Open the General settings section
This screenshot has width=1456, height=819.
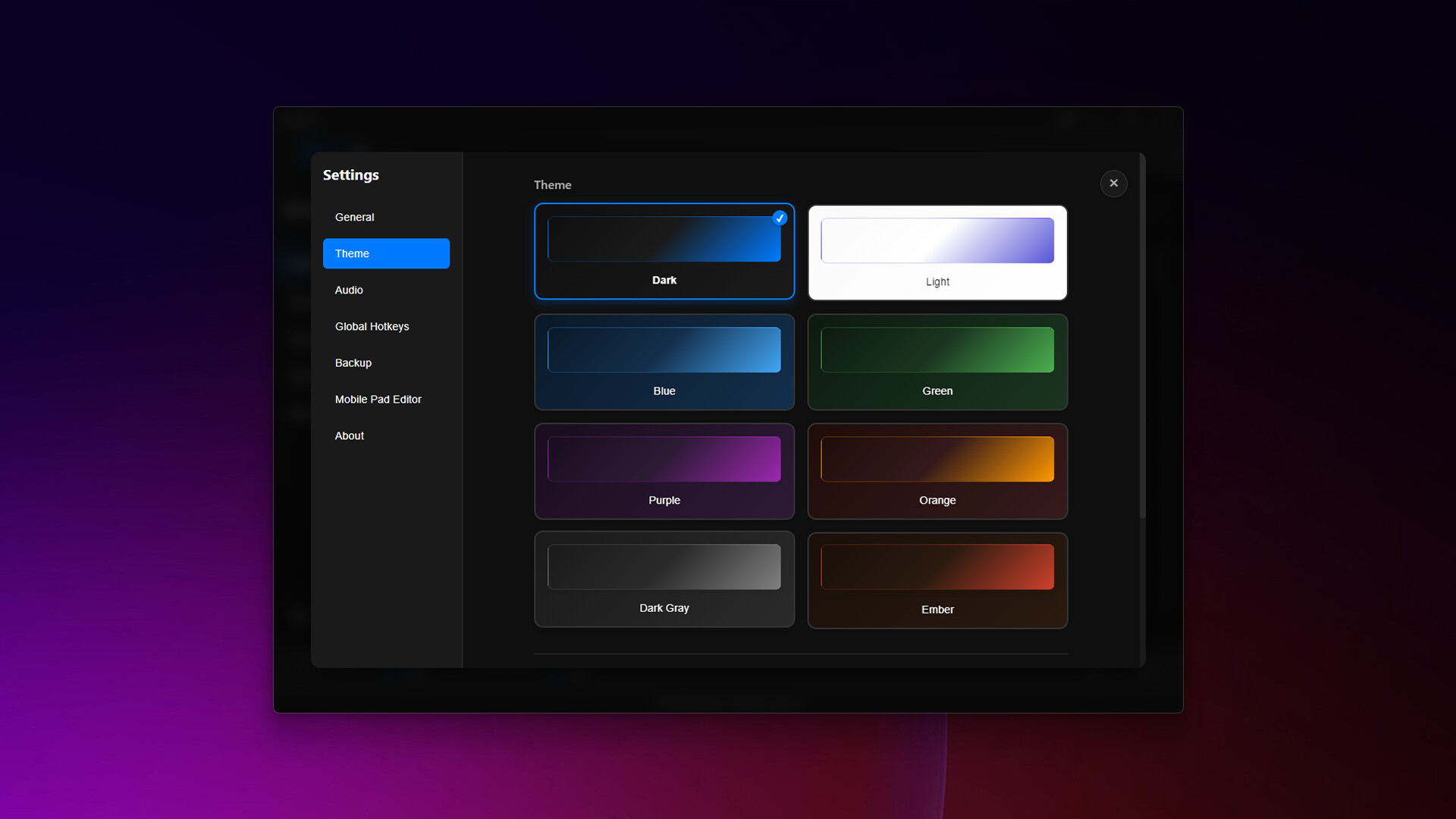(x=355, y=218)
